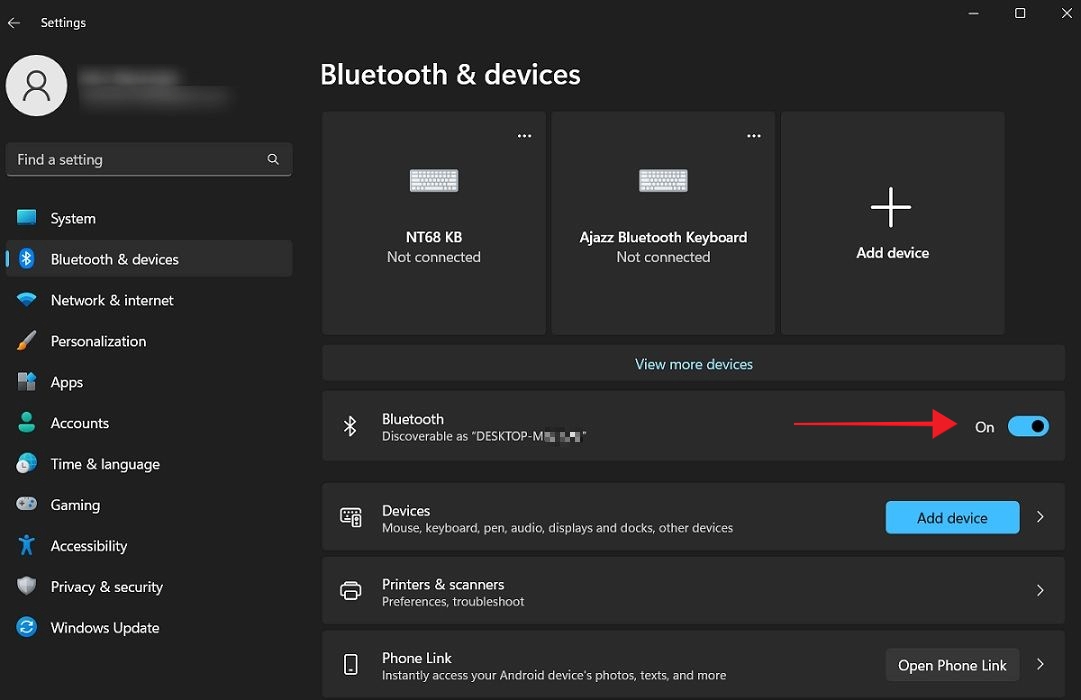Click the Printers & scanners printer icon
Image resolution: width=1081 pixels, height=700 pixels.
[x=350, y=591]
